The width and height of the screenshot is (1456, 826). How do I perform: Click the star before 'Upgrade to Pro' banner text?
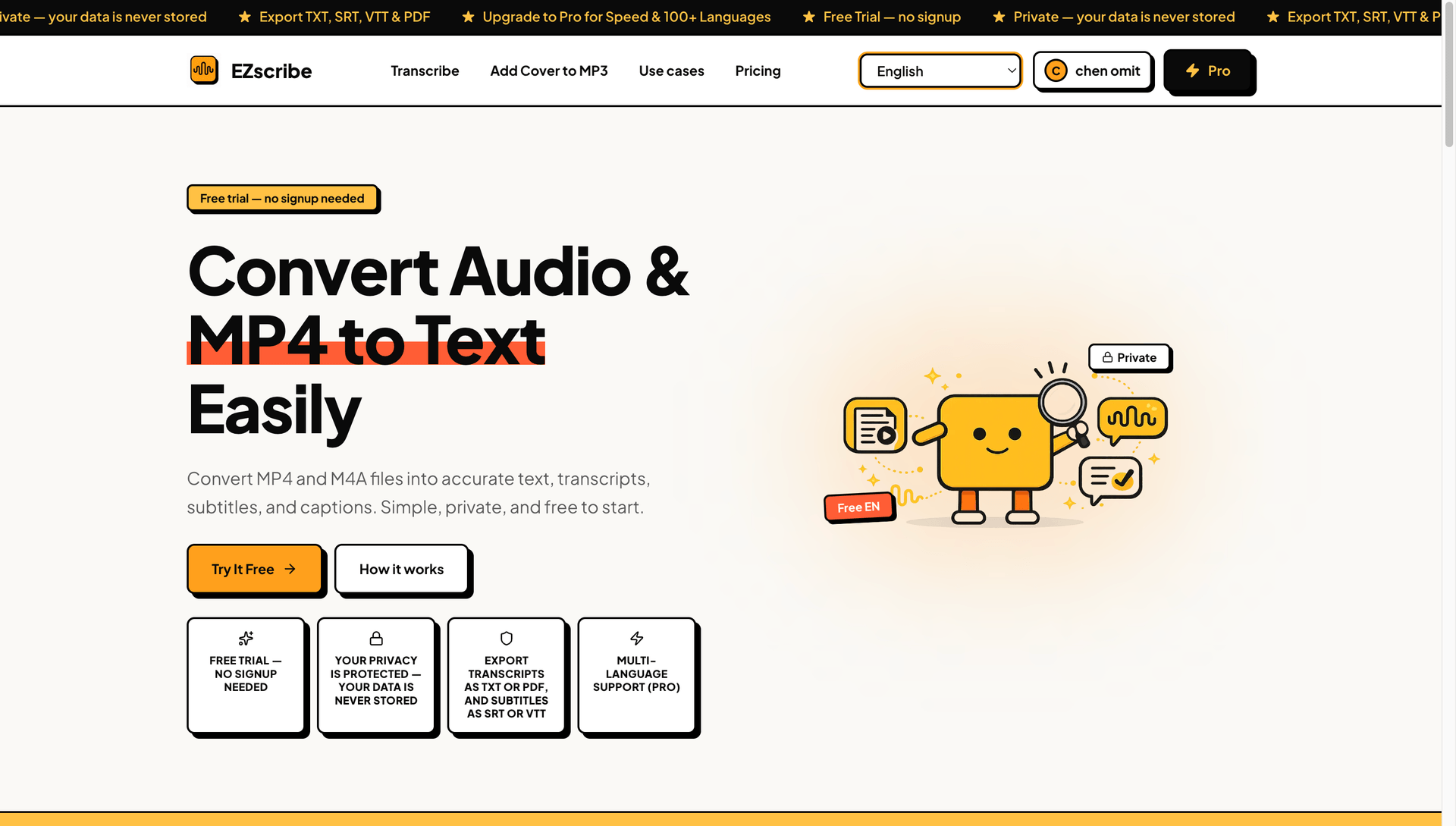(469, 17)
